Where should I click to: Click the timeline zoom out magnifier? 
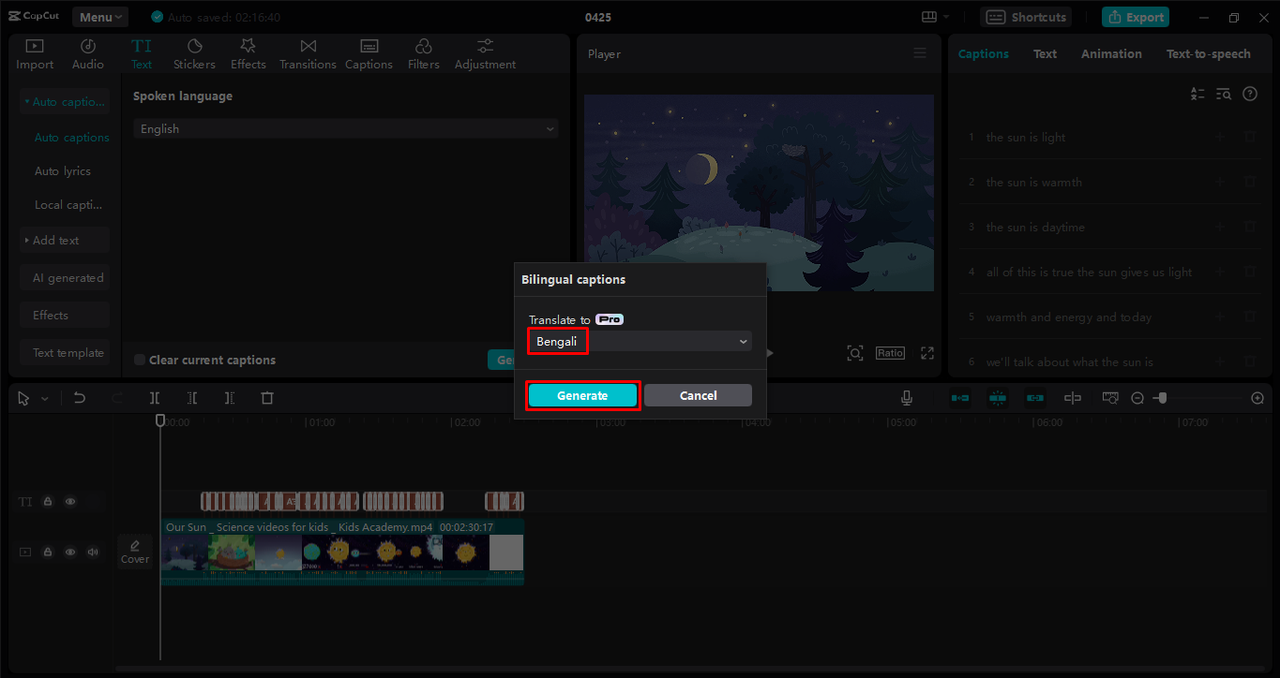[x=1137, y=398]
